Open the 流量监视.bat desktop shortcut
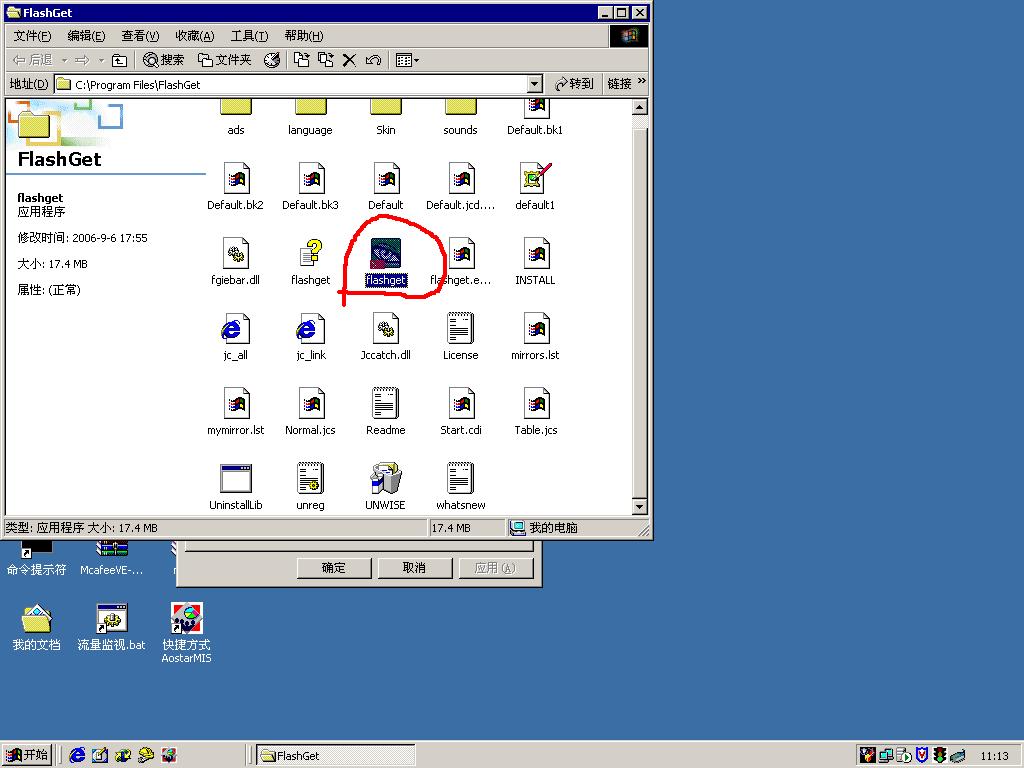This screenshot has width=1024, height=768. click(x=111, y=619)
